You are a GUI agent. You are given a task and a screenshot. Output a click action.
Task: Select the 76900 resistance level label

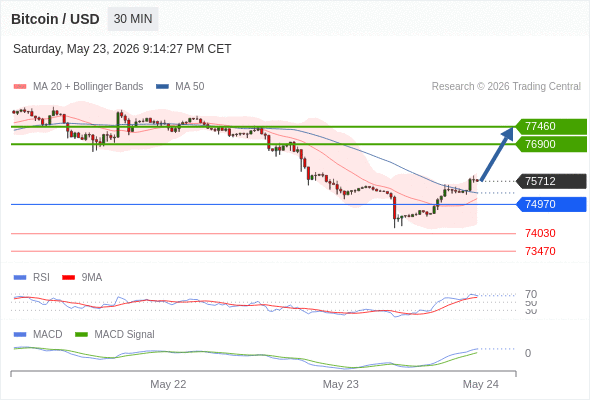point(551,144)
